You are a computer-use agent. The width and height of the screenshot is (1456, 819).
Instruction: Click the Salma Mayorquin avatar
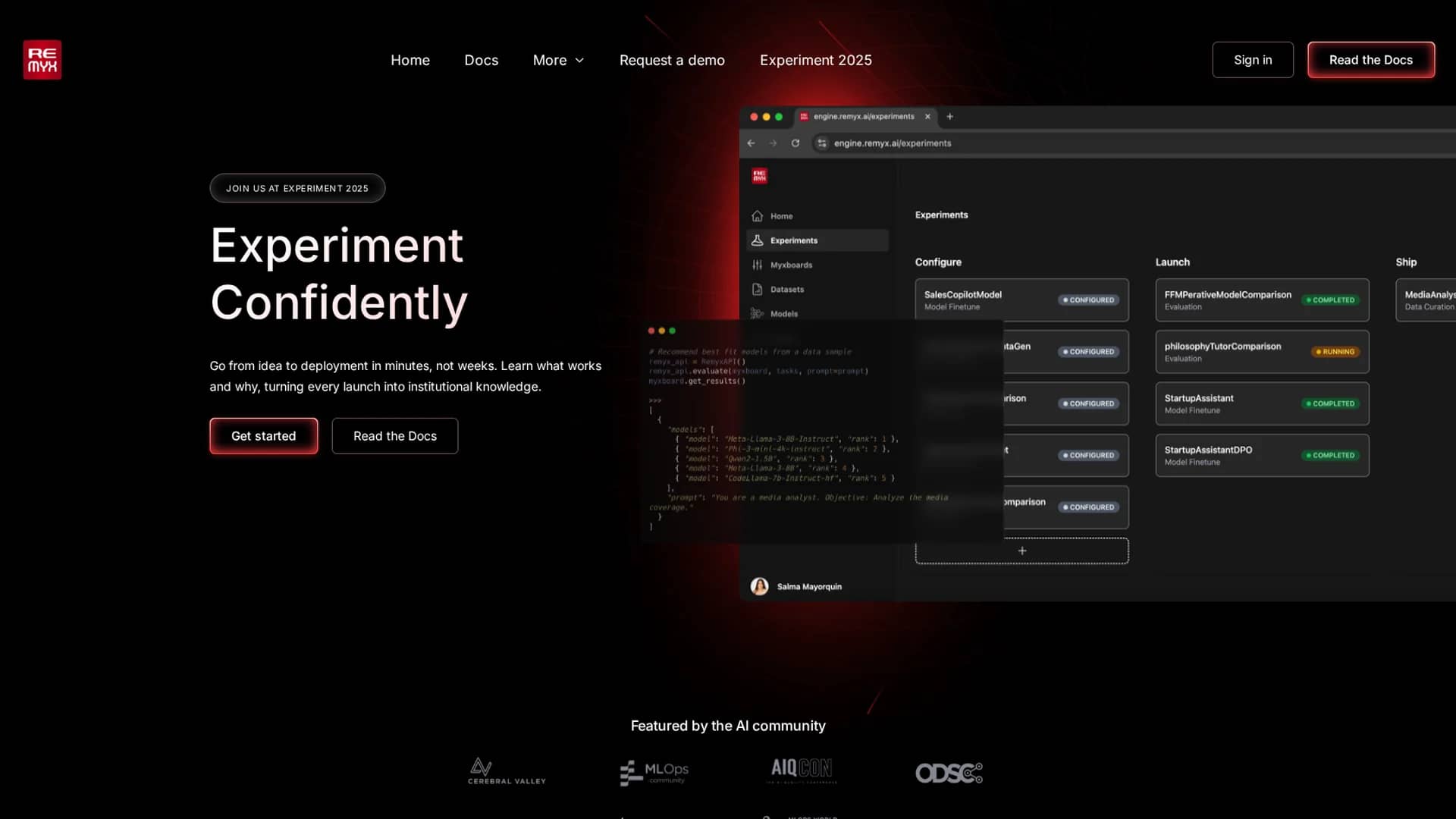click(x=759, y=586)
